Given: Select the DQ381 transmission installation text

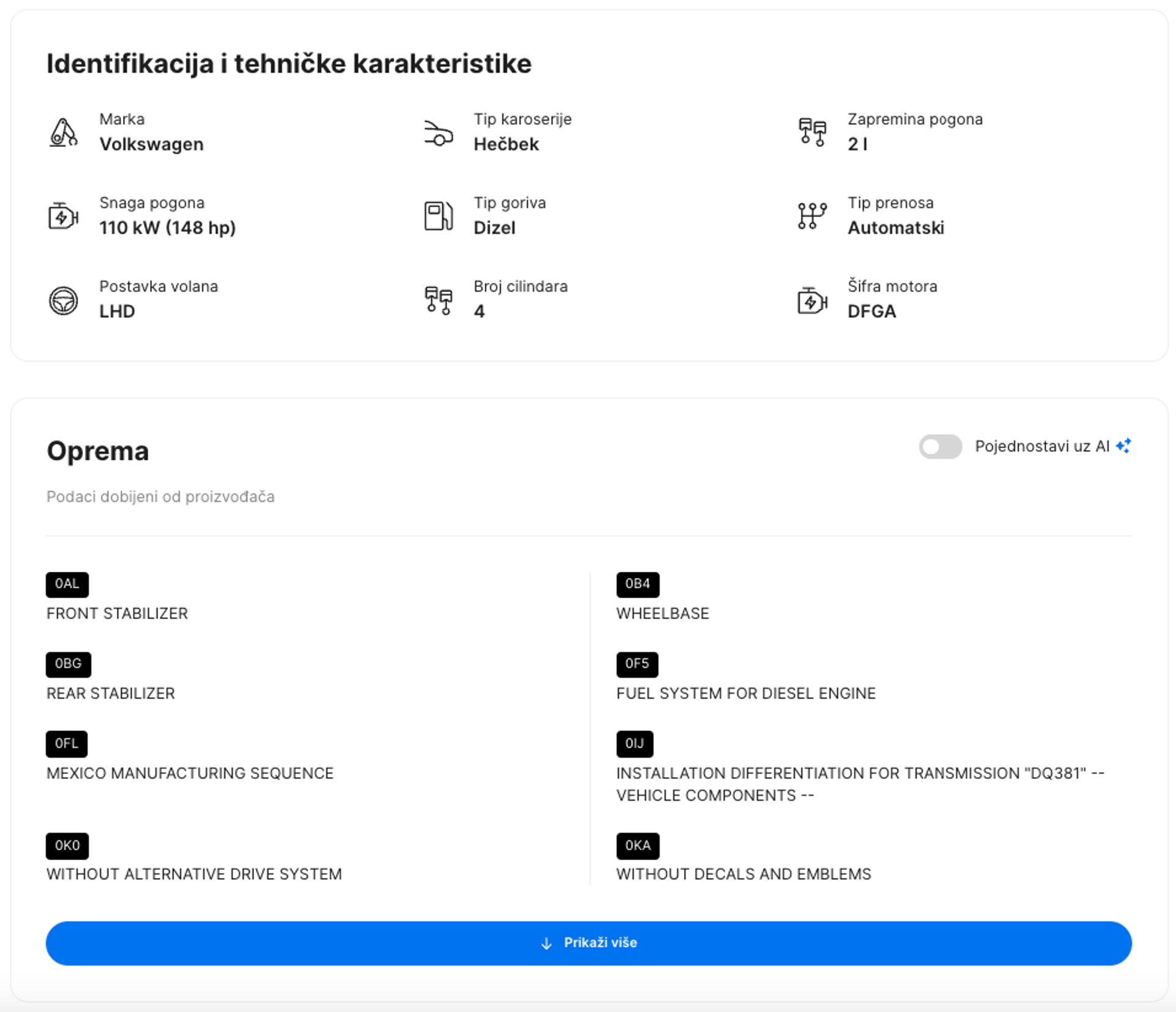Looking at the screenshot, I should pos(860,784).
